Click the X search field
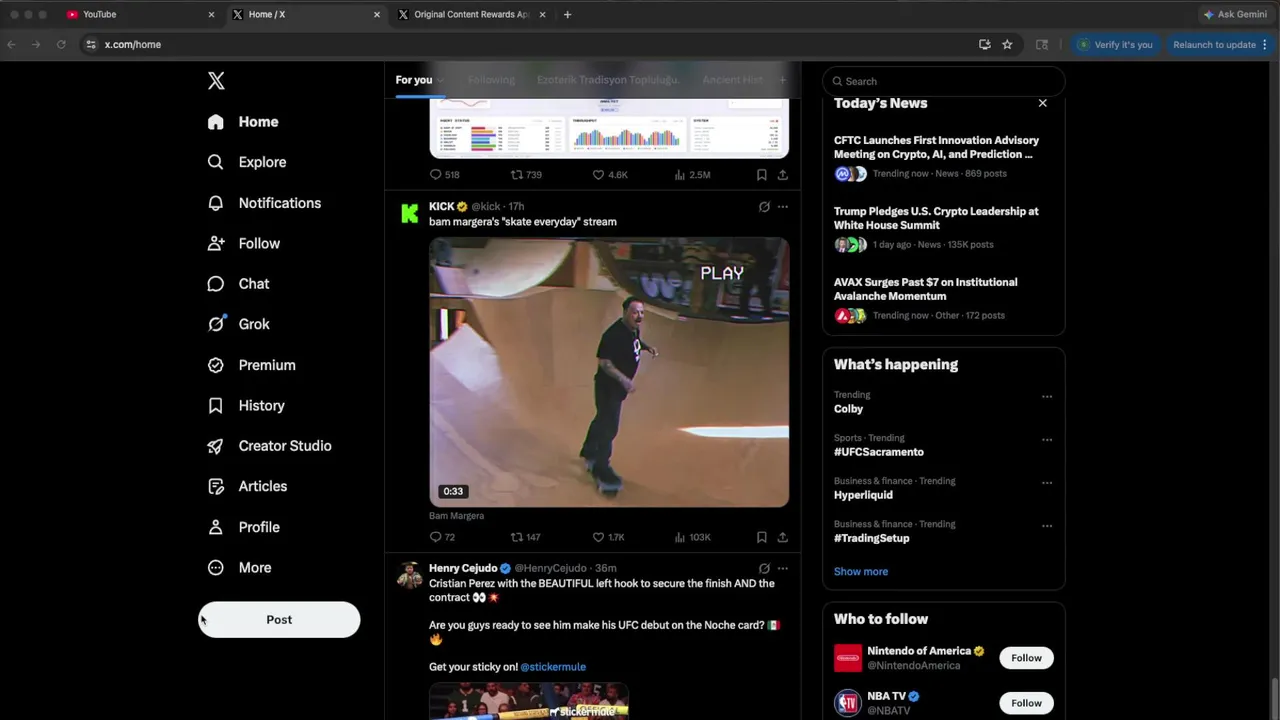 (943, 81)
